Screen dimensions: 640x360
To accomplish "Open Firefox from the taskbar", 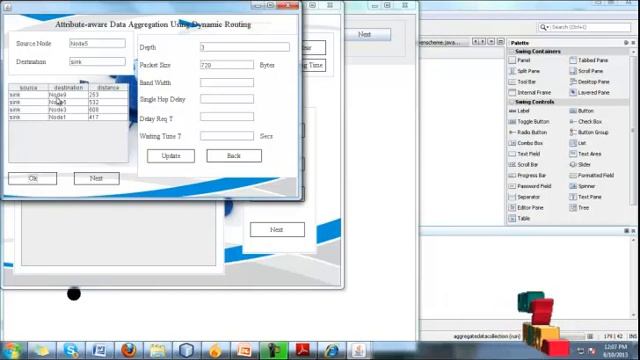I will [x=129, y=351].
